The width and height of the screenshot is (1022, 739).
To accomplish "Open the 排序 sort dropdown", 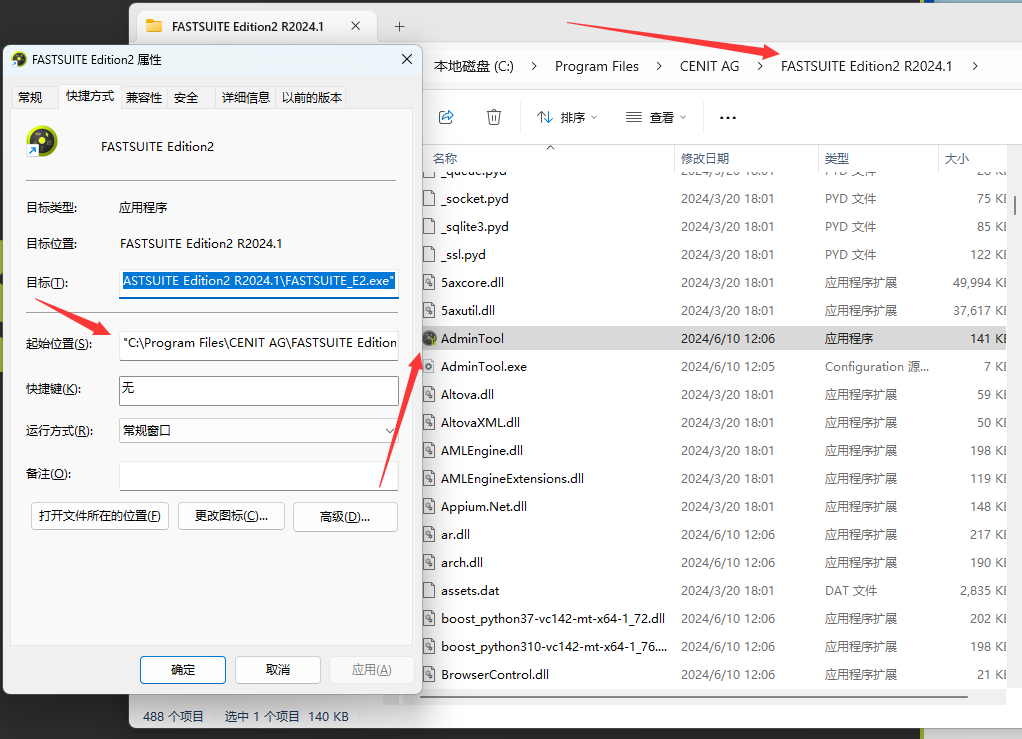I will click(x=567, y=117).
